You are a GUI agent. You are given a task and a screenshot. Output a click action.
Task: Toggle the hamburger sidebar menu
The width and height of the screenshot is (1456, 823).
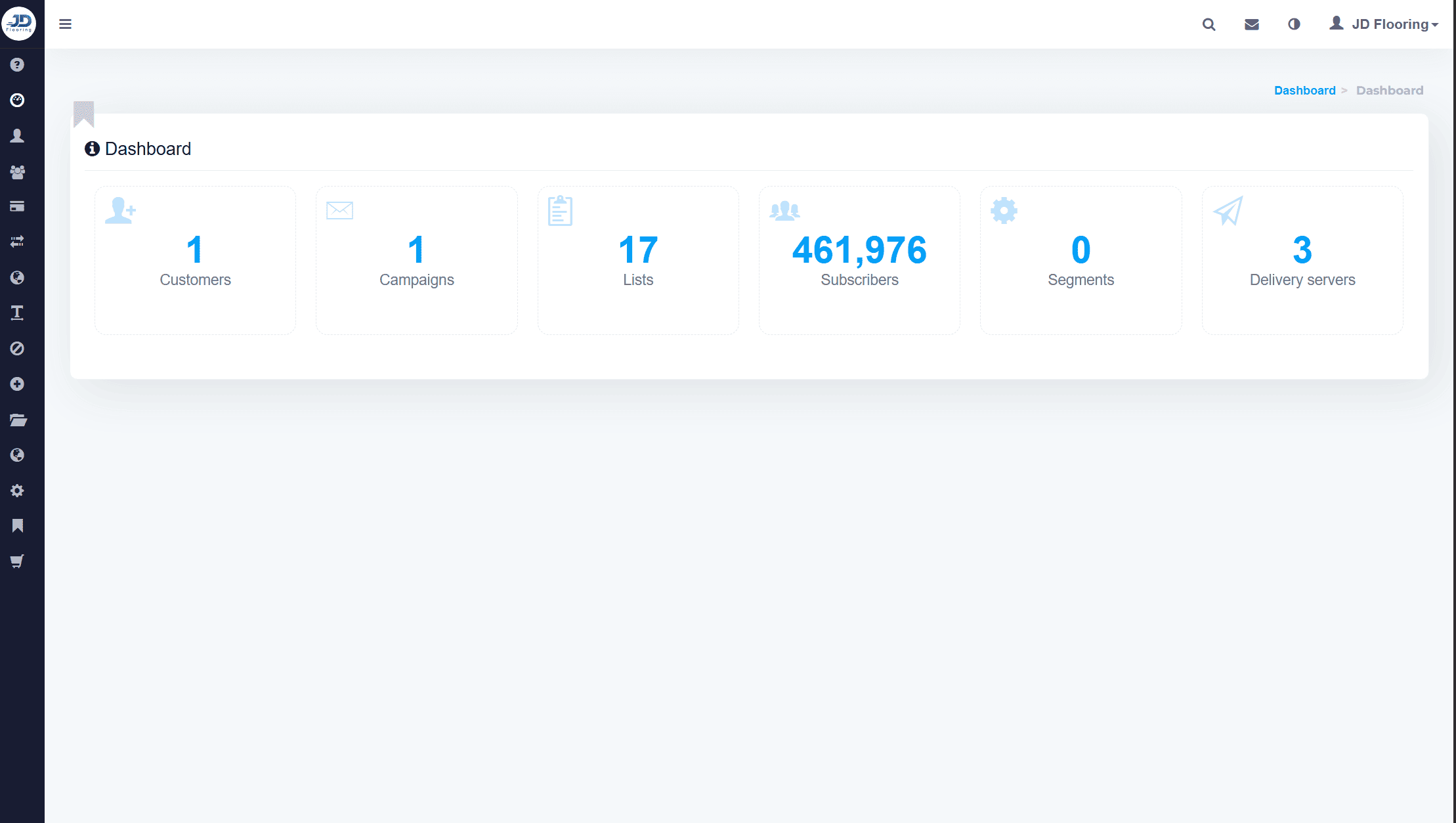tap(65, 24)
